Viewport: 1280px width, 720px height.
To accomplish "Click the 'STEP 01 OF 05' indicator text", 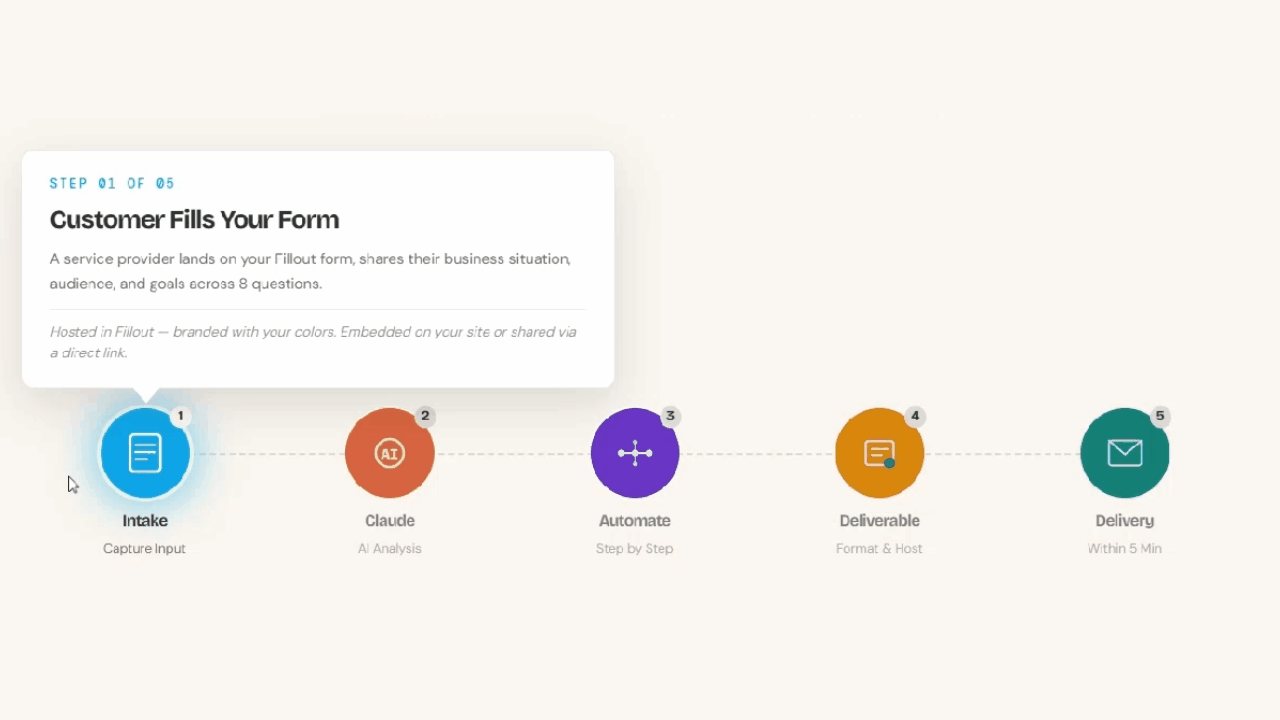I will pyautogui.click(x=112, y=184).
